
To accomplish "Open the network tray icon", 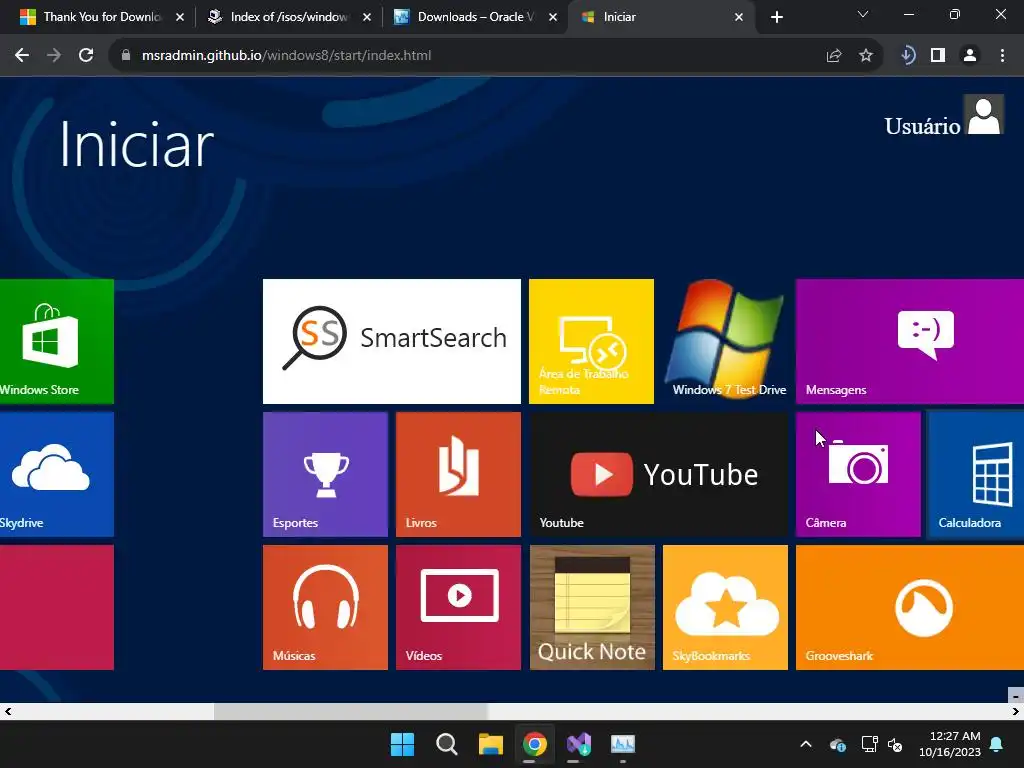I will pos(869,744).
